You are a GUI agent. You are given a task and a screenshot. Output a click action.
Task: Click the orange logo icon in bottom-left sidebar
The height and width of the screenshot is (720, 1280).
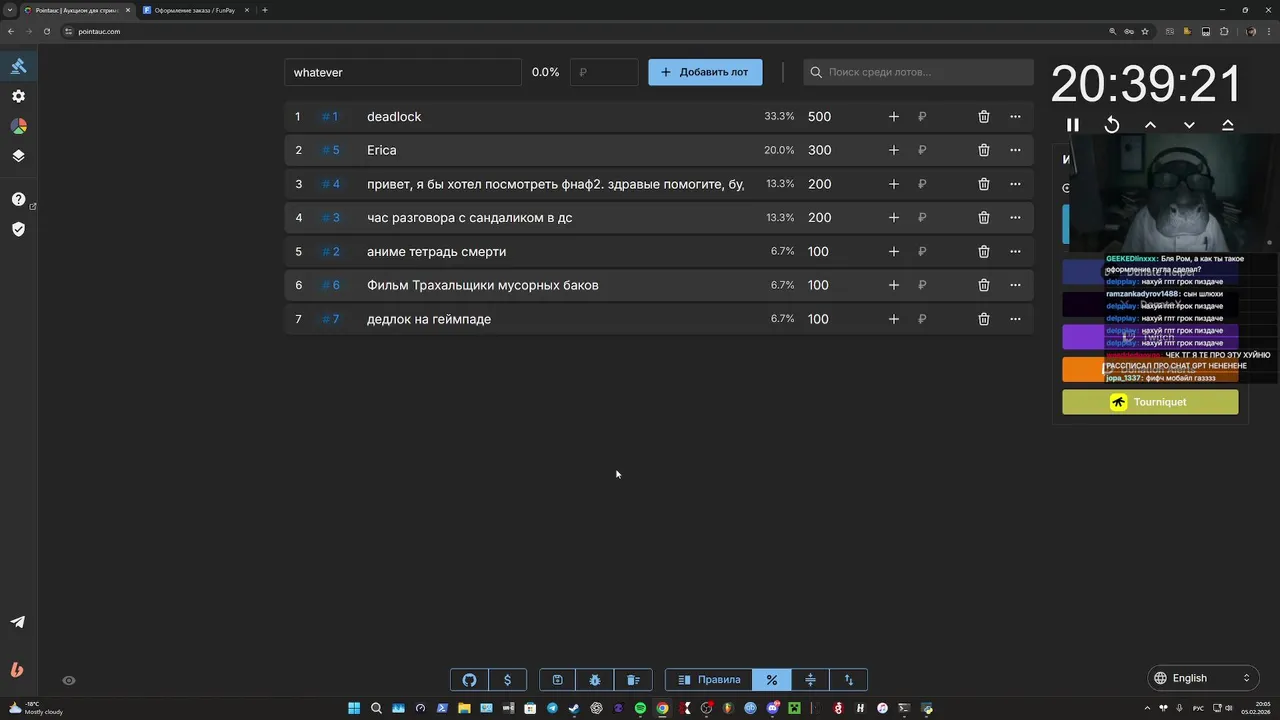click(17, 670)
